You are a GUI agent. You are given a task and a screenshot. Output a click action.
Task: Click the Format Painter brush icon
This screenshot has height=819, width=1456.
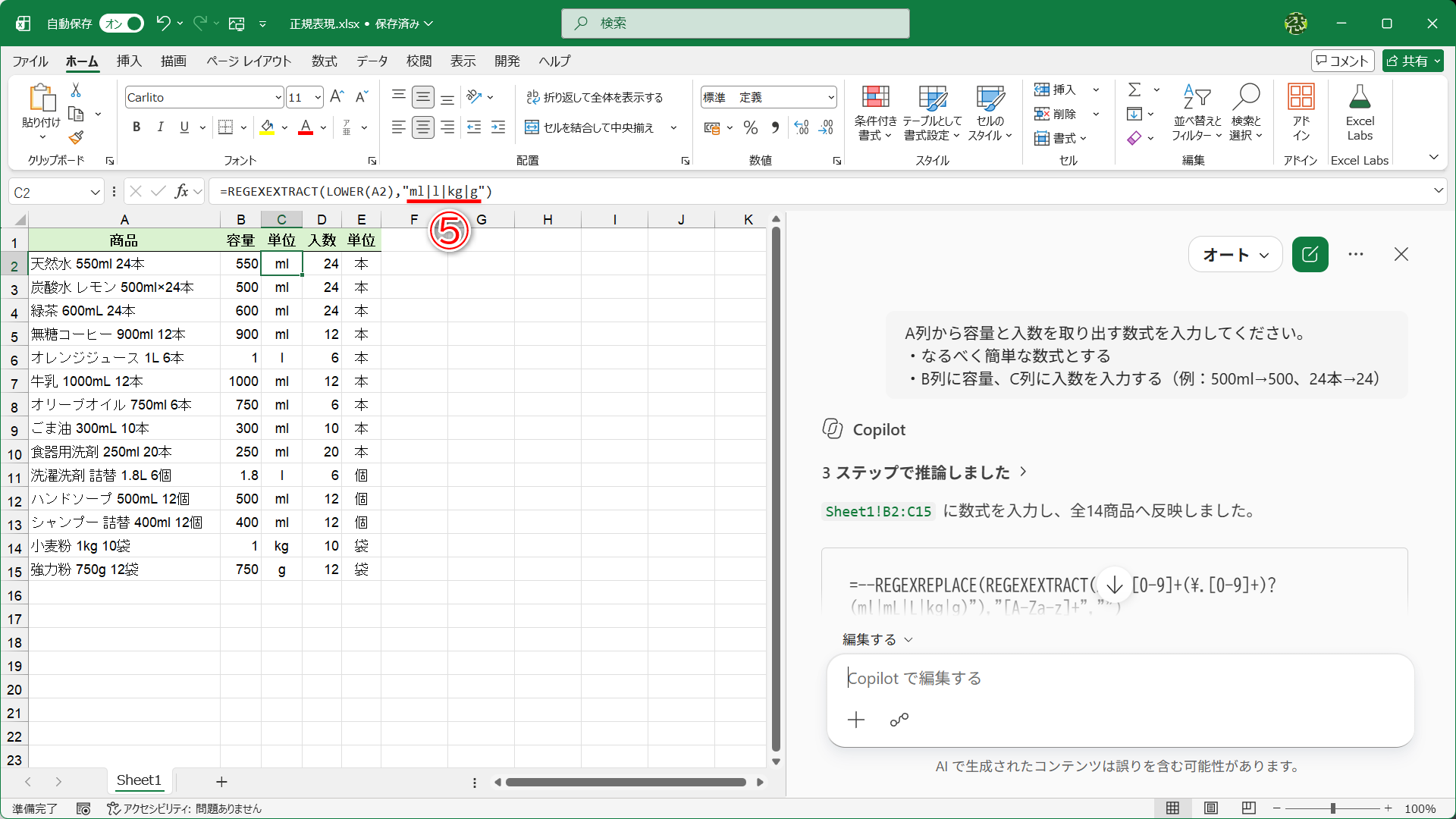coord(76,138)
